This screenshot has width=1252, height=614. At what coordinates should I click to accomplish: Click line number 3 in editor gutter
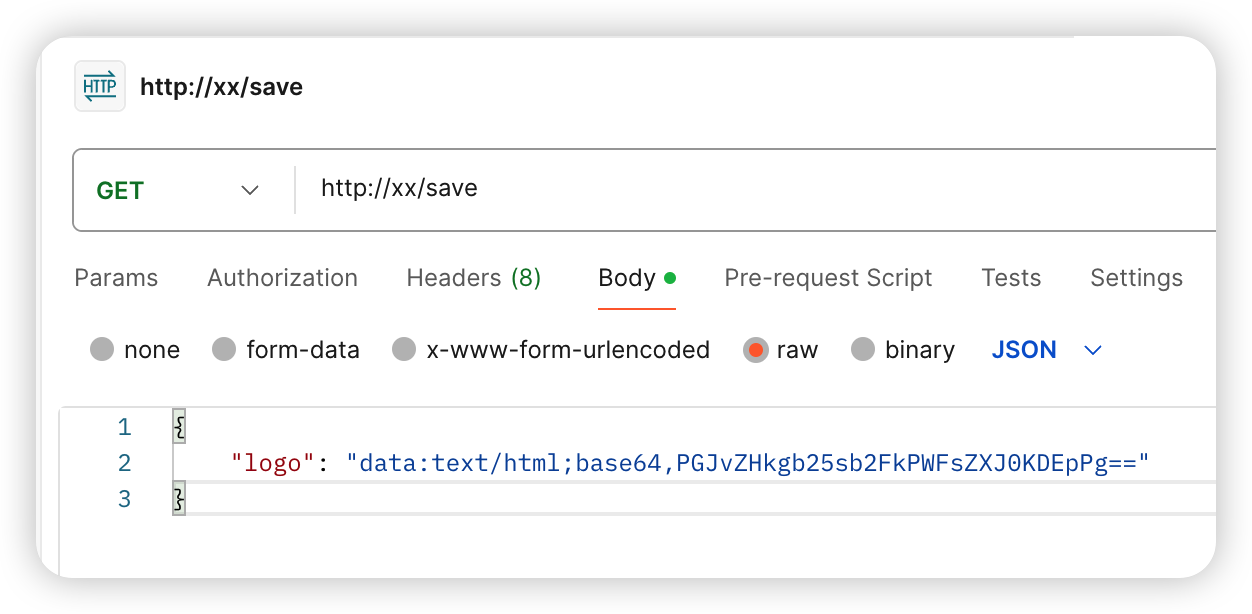pos(124,499)
